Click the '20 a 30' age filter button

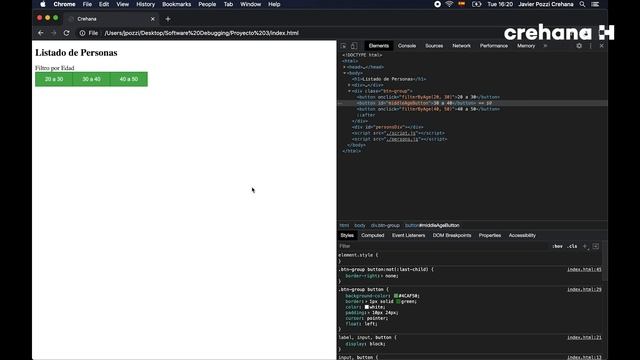click(x=54, y=79)
